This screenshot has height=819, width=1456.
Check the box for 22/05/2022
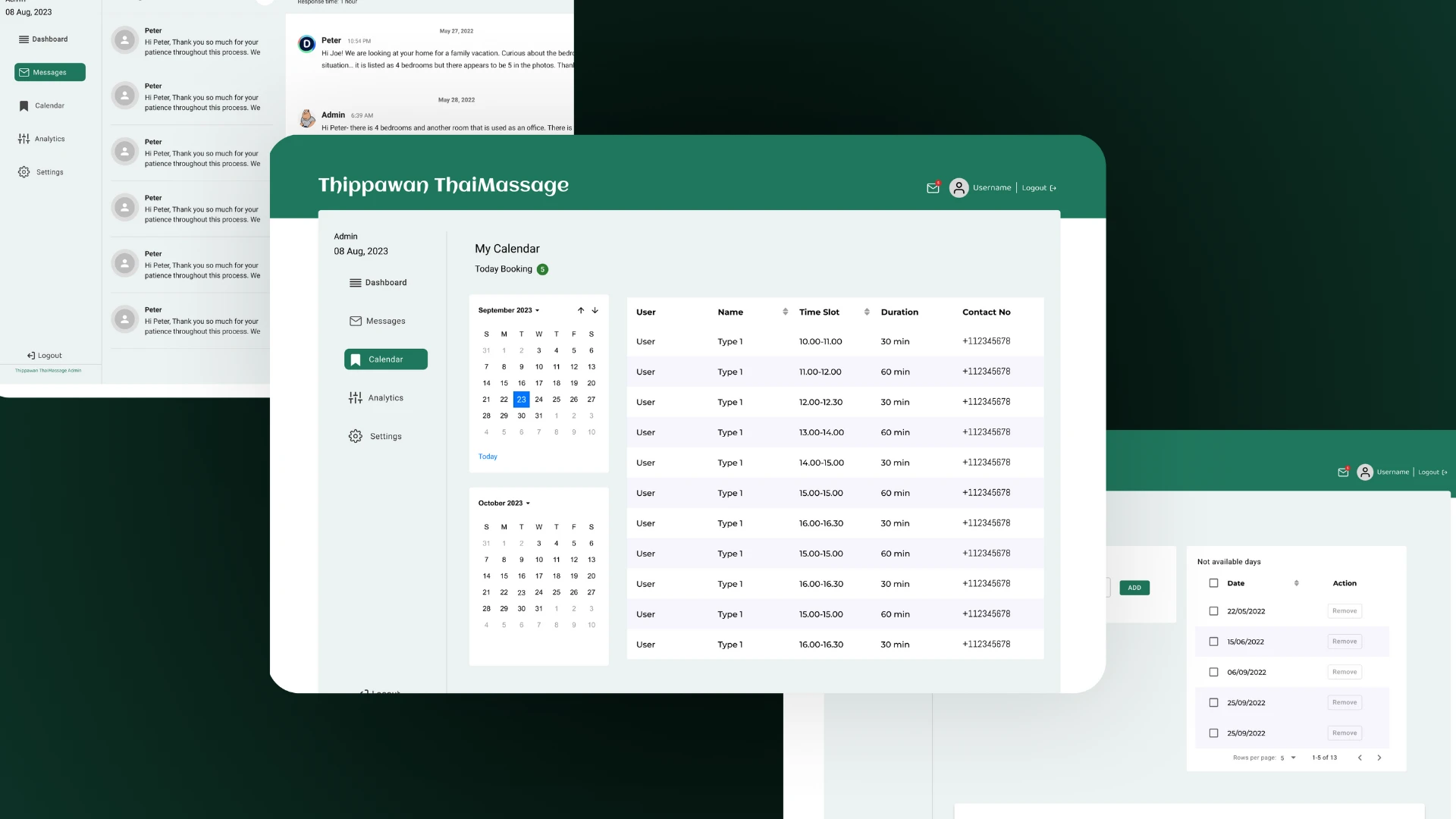[1213, 611]
